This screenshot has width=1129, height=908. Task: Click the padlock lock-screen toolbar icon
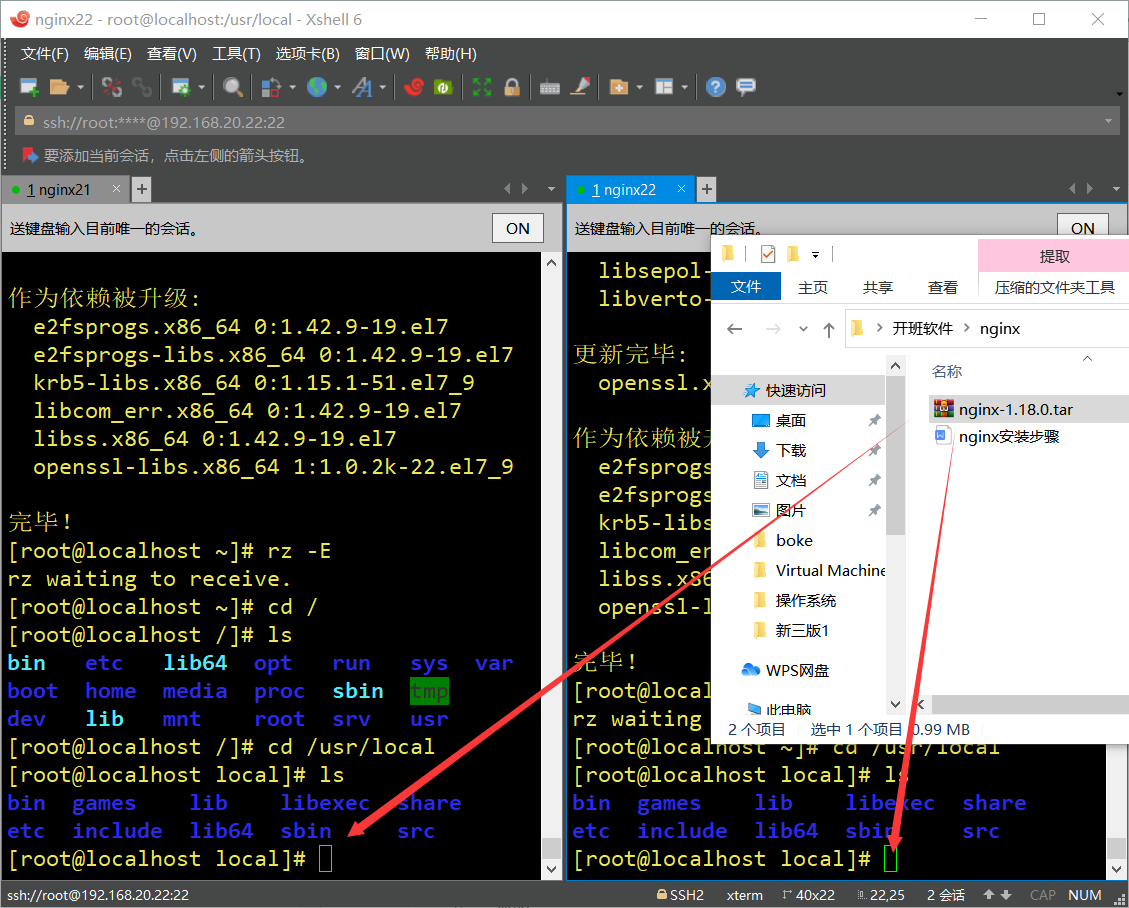(512, 87)
